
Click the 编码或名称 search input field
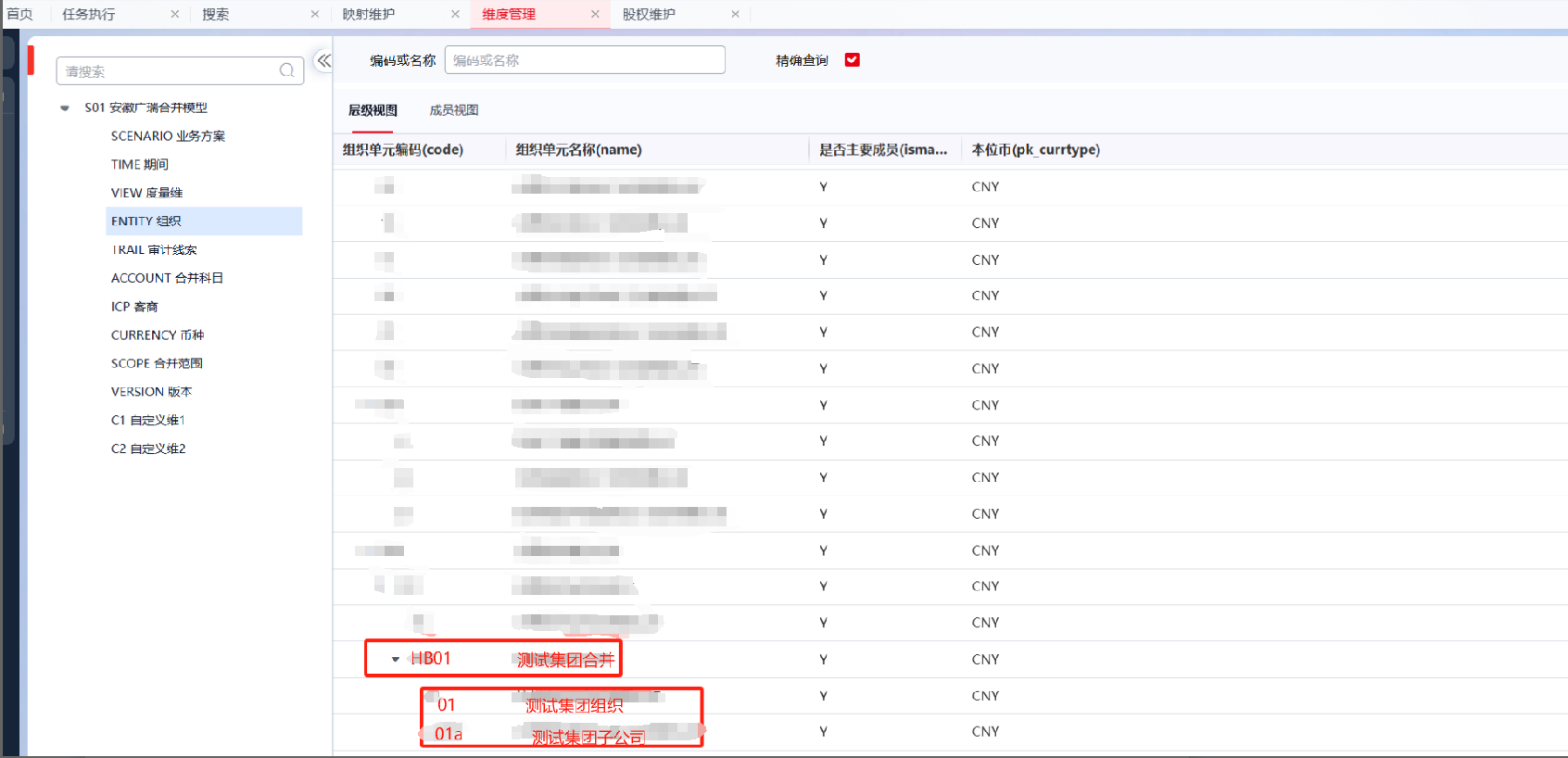[x=584, y=60]
